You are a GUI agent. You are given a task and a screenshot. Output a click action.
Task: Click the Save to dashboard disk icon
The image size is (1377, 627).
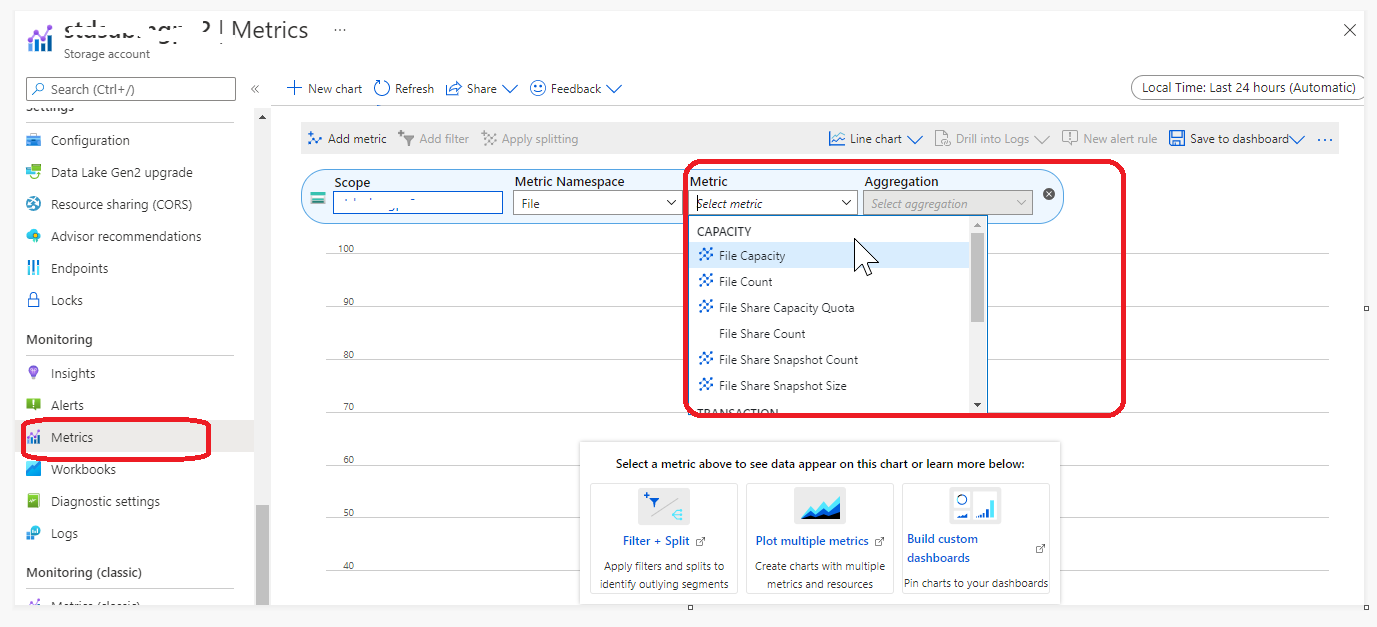(x=1177, y=139)
